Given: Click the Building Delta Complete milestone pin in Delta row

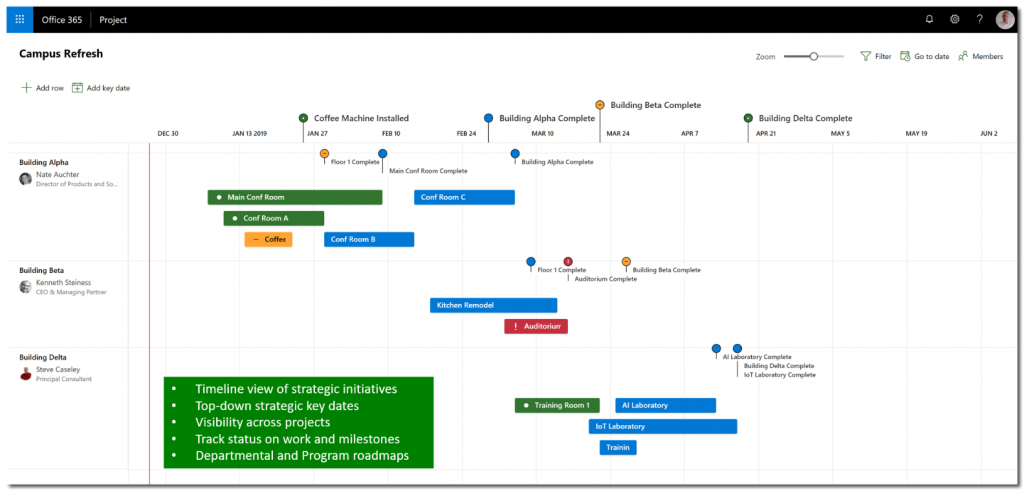Looking at the screenshot, I should coord(737,349).
